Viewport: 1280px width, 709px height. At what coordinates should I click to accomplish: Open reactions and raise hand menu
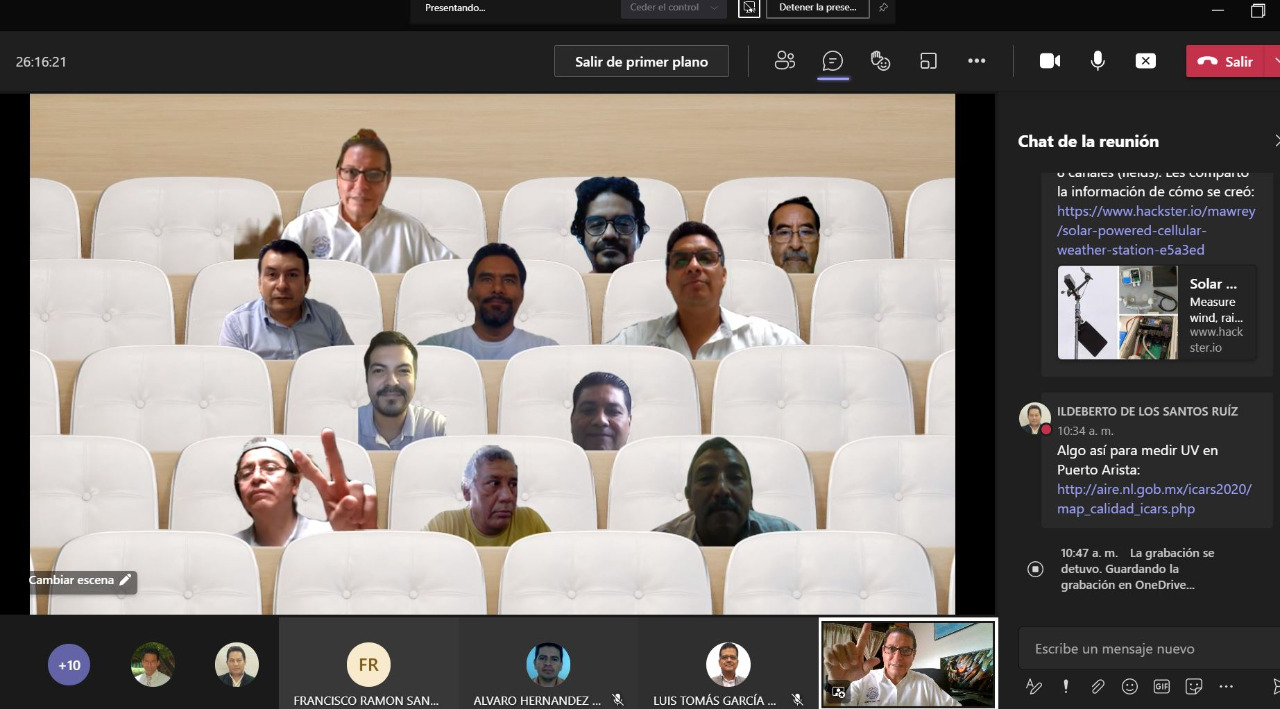[880, 61]
